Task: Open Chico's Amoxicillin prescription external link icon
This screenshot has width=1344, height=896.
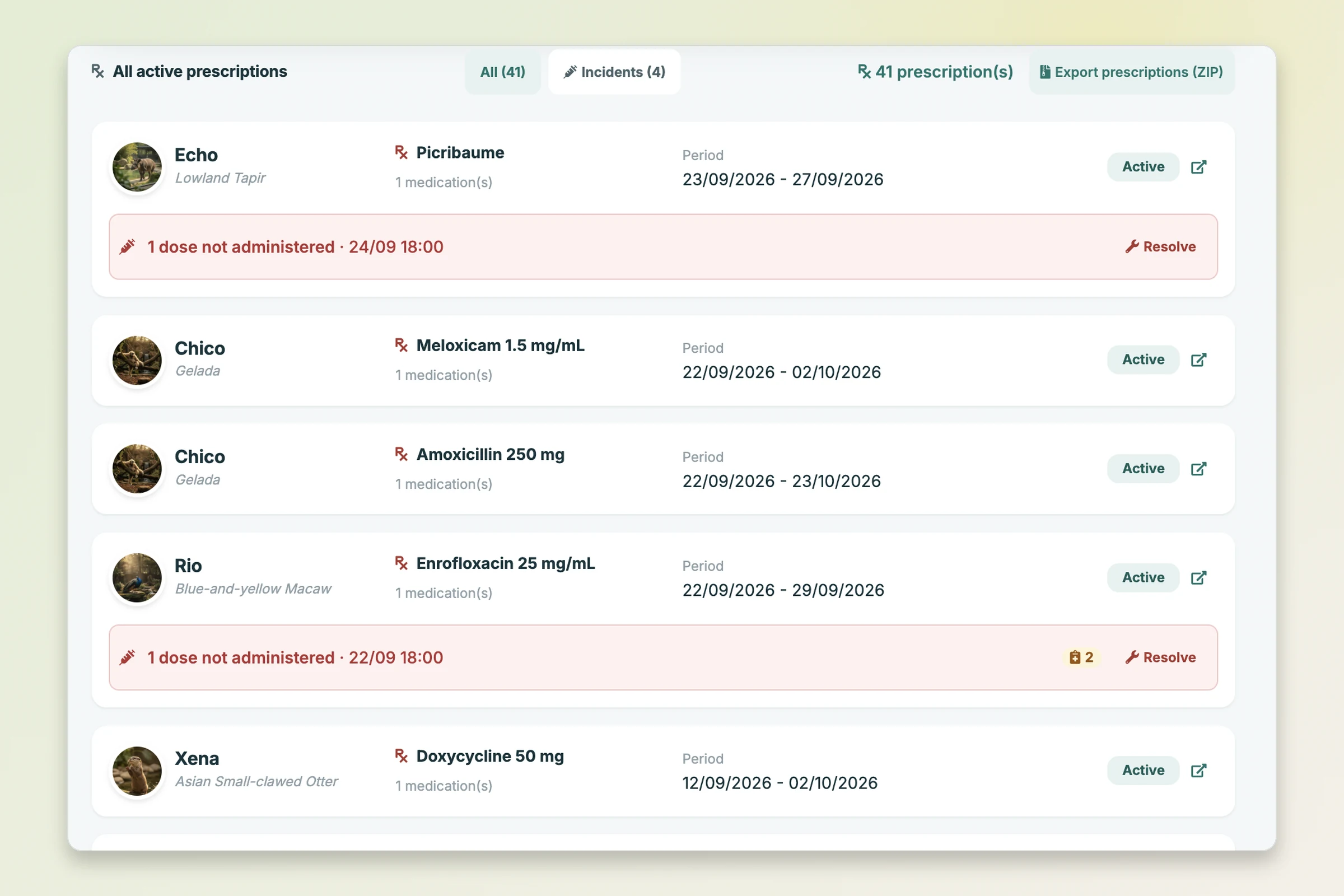Action: pos(1198,469)
